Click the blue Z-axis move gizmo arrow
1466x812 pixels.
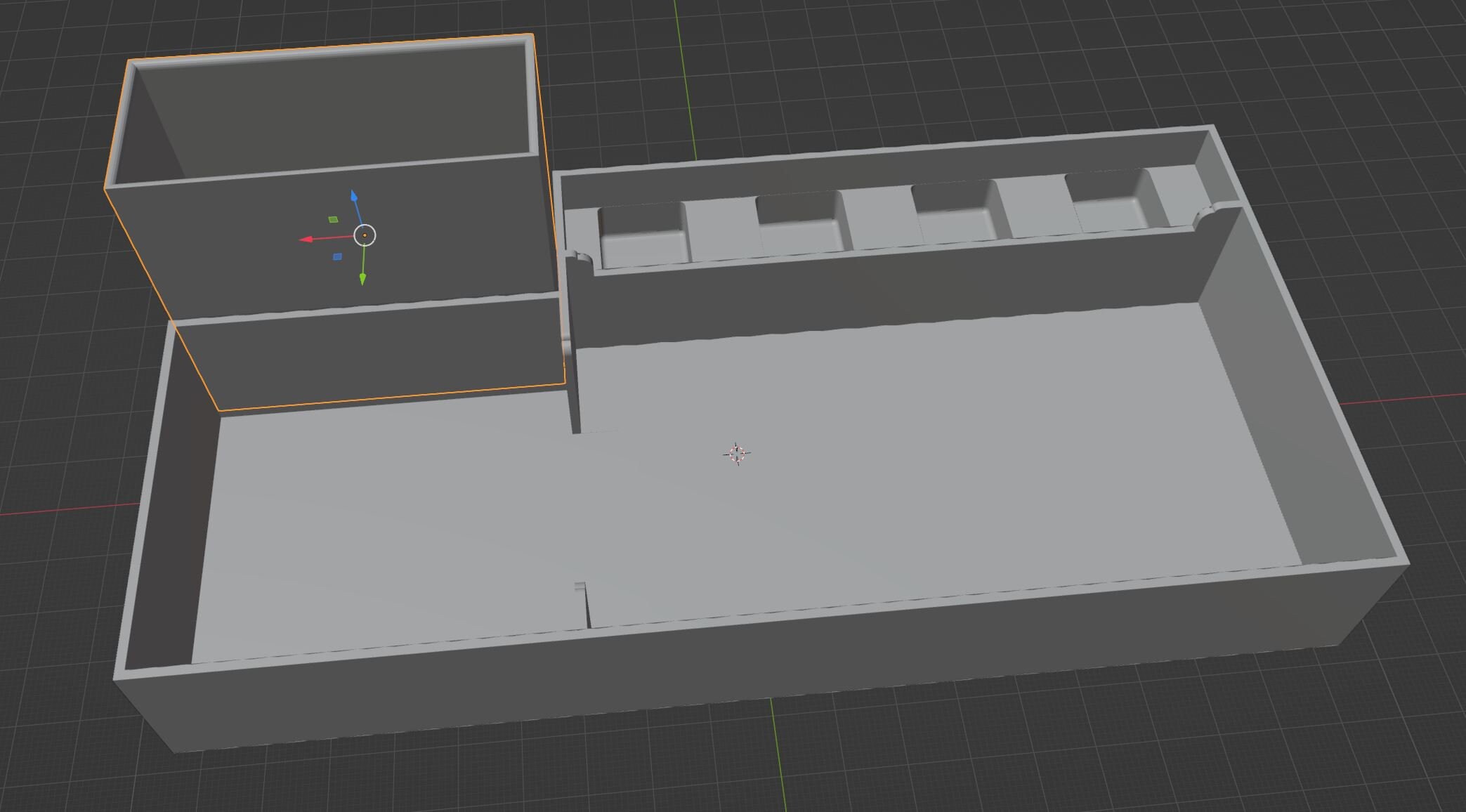355,195
